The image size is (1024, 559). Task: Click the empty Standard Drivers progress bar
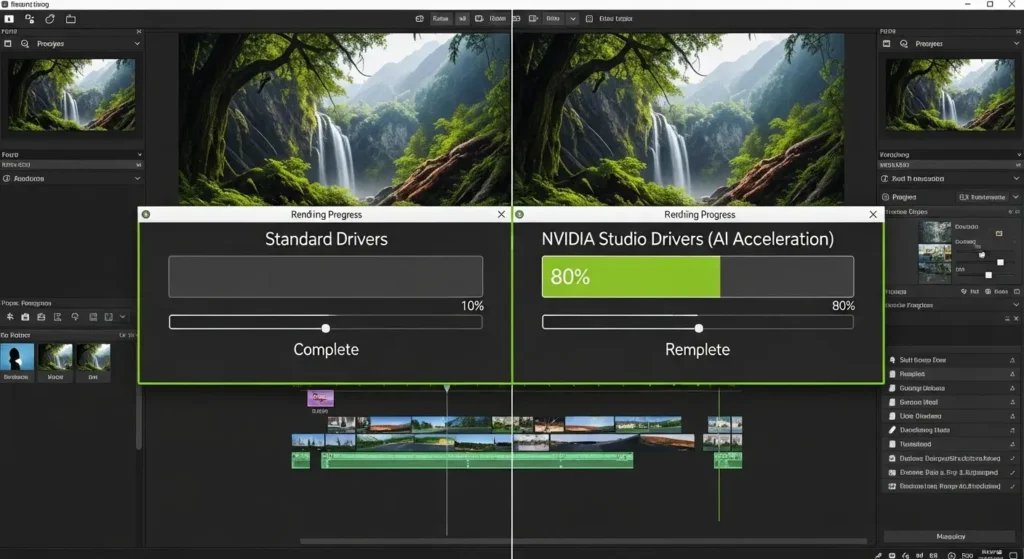[x=326, y=277]
